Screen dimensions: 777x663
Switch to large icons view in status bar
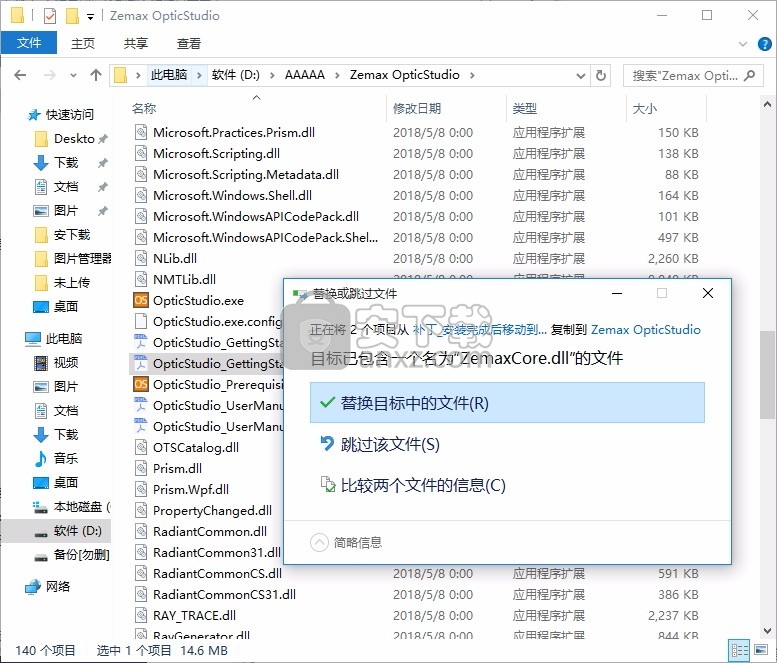(761, 650)
